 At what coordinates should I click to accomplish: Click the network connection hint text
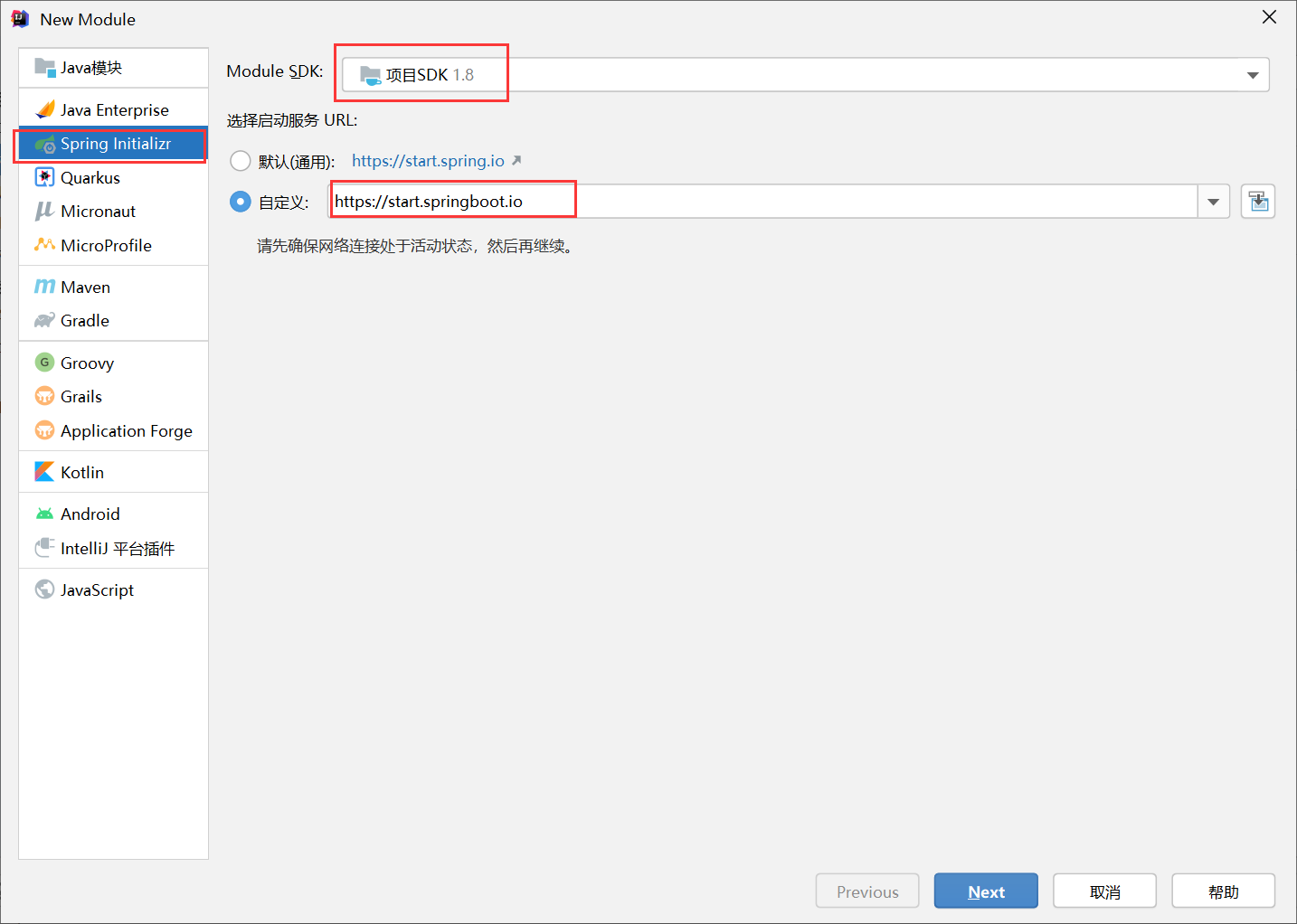(415, 246)
